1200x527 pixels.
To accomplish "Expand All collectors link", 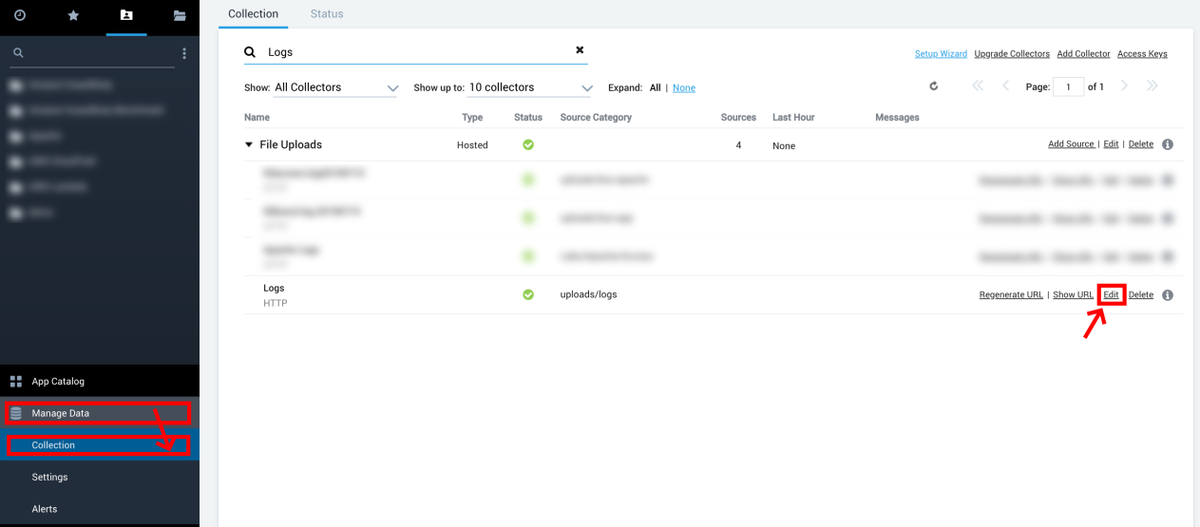I will click(655, 88).
